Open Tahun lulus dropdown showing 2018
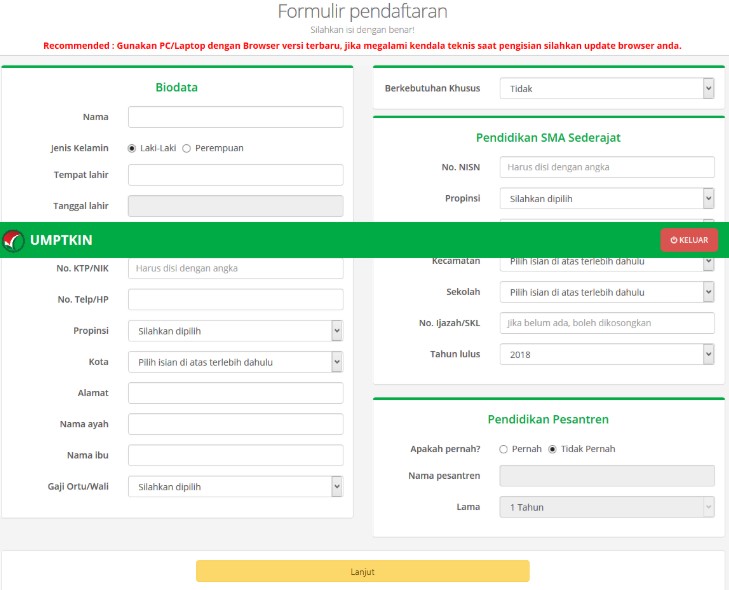 pyautogui.click(x=607, y=354)
